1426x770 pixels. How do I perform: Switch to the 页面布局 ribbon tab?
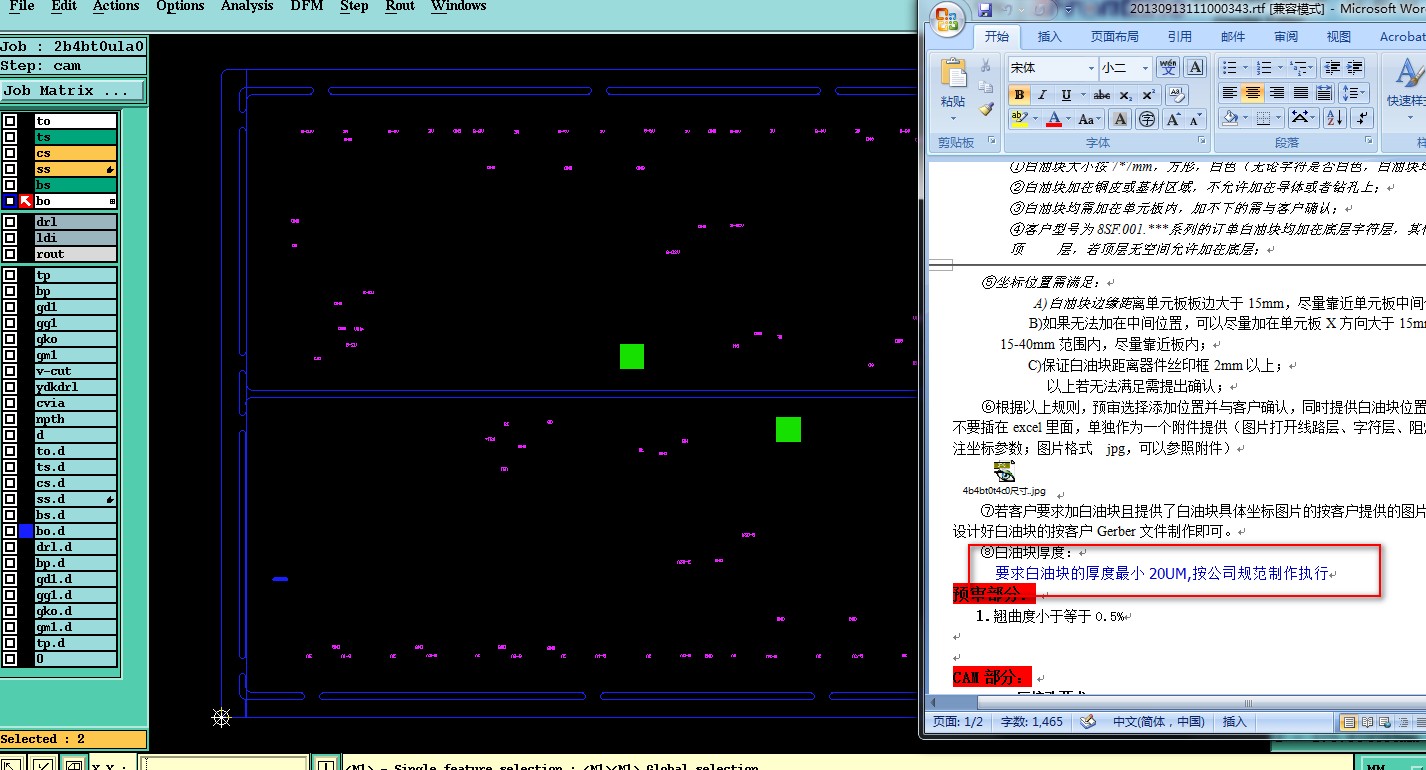coord(1114,36)
